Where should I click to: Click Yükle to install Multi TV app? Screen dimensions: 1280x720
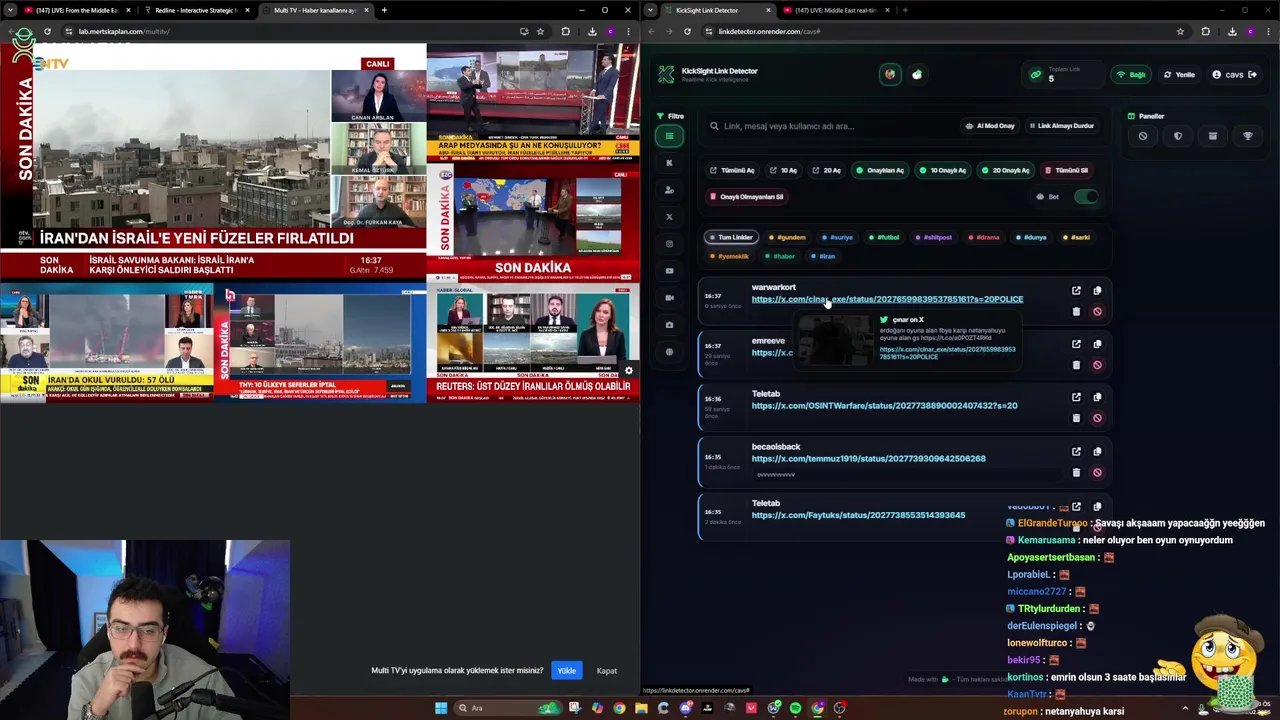point(567,671)
